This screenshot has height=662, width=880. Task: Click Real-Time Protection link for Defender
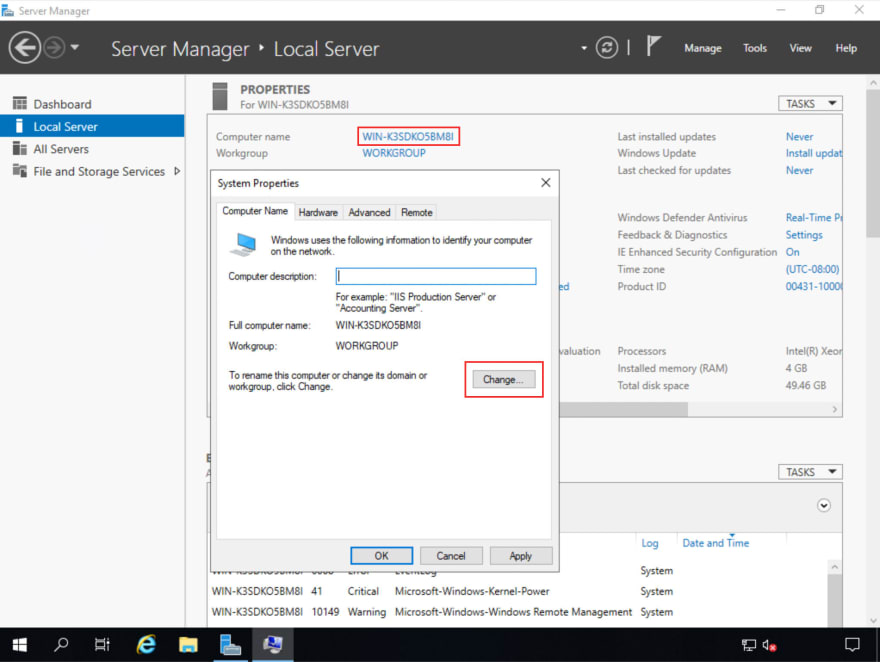tap(814, 218)
